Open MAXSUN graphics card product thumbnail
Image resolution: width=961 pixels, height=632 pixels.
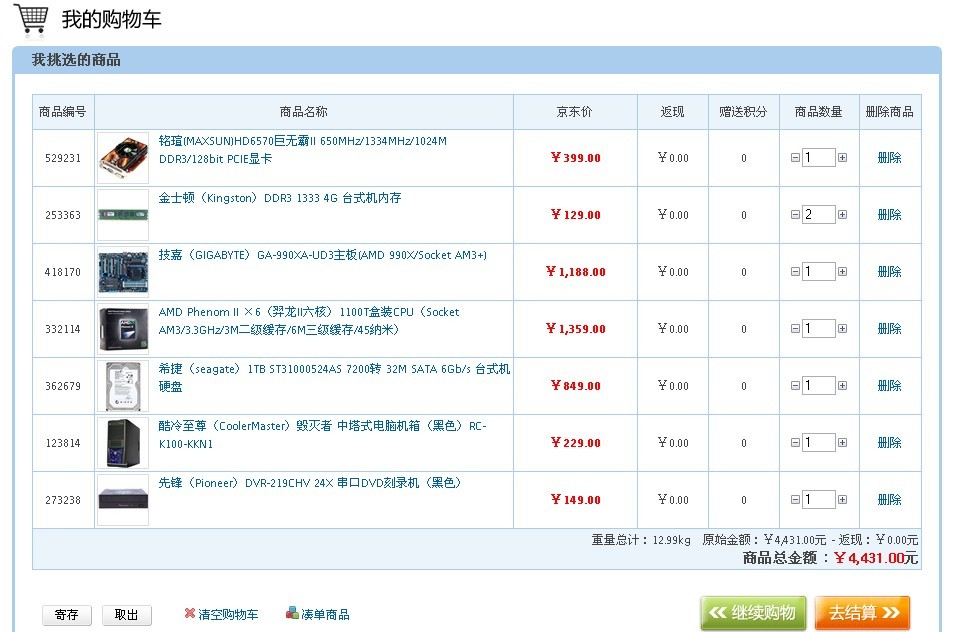(x=123, y=158)
